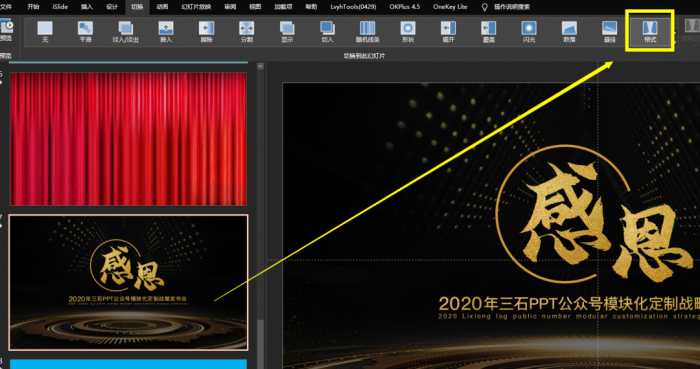
Task: Apply the 平滑 Morph transition
Action: [x=85, y=32]
